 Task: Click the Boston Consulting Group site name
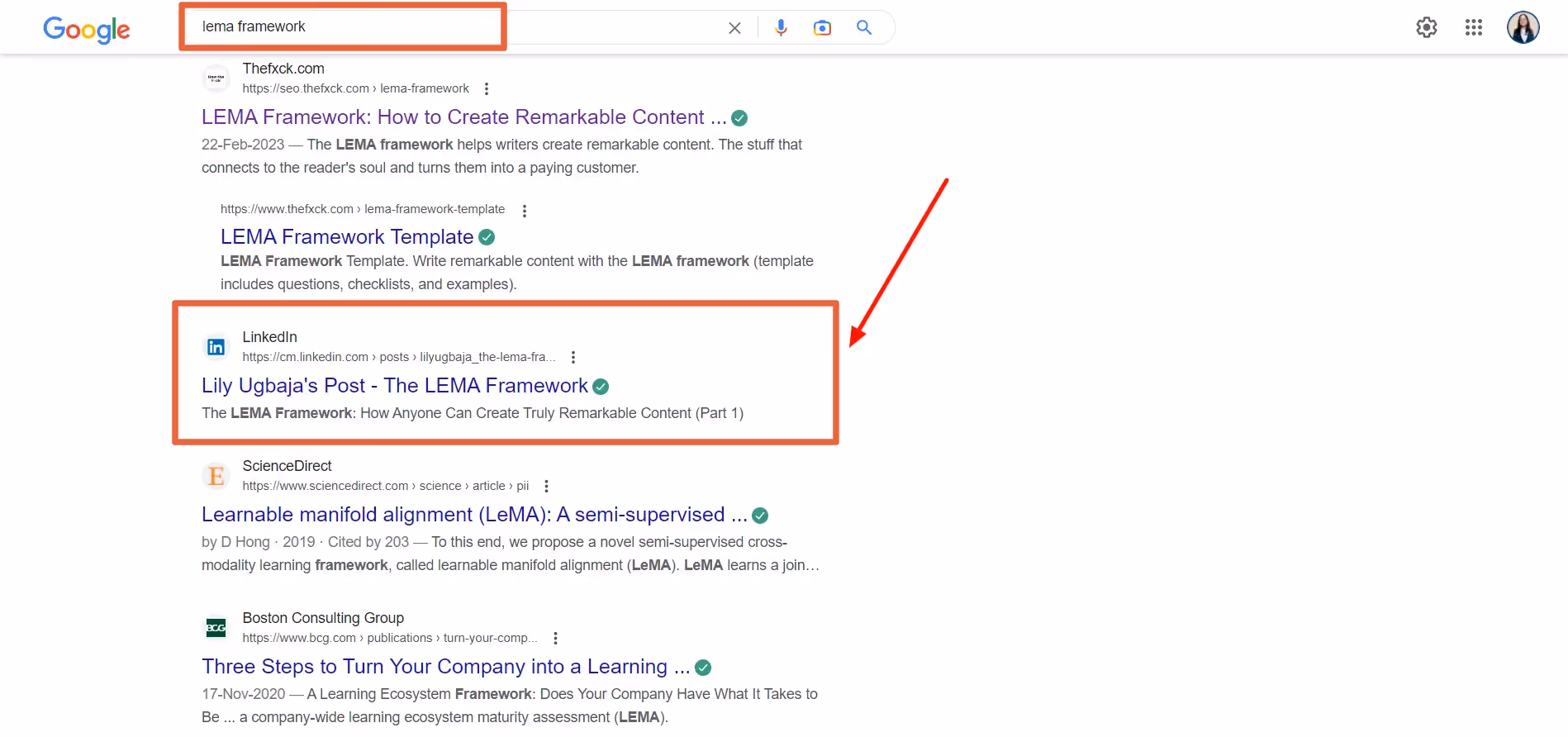click(x=323, y=618)
